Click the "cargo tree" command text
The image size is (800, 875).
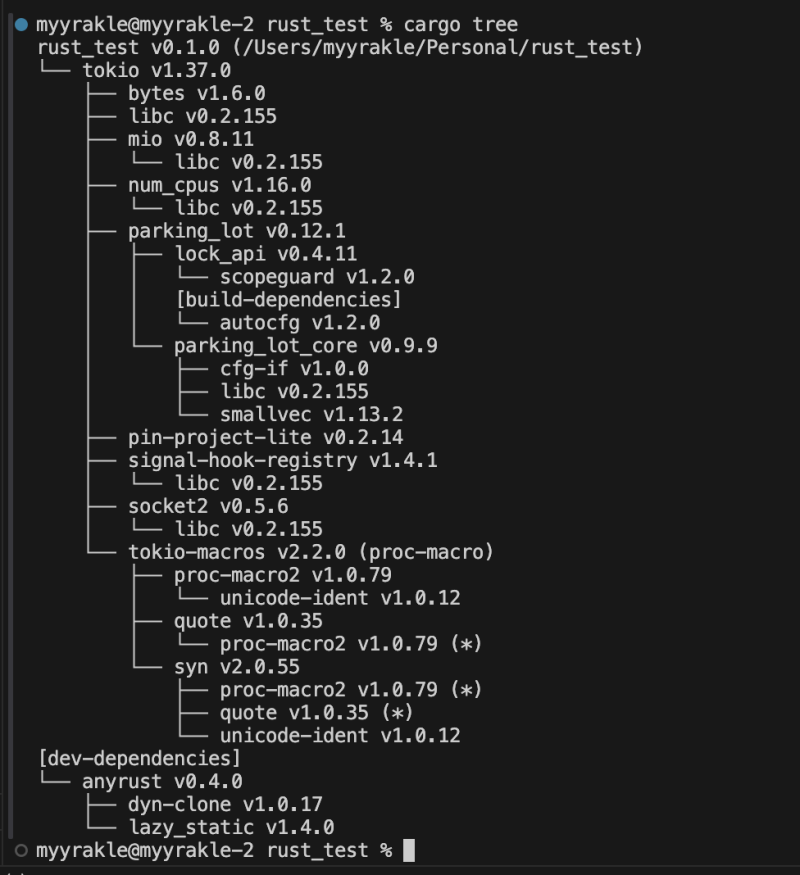pos(460,24)
